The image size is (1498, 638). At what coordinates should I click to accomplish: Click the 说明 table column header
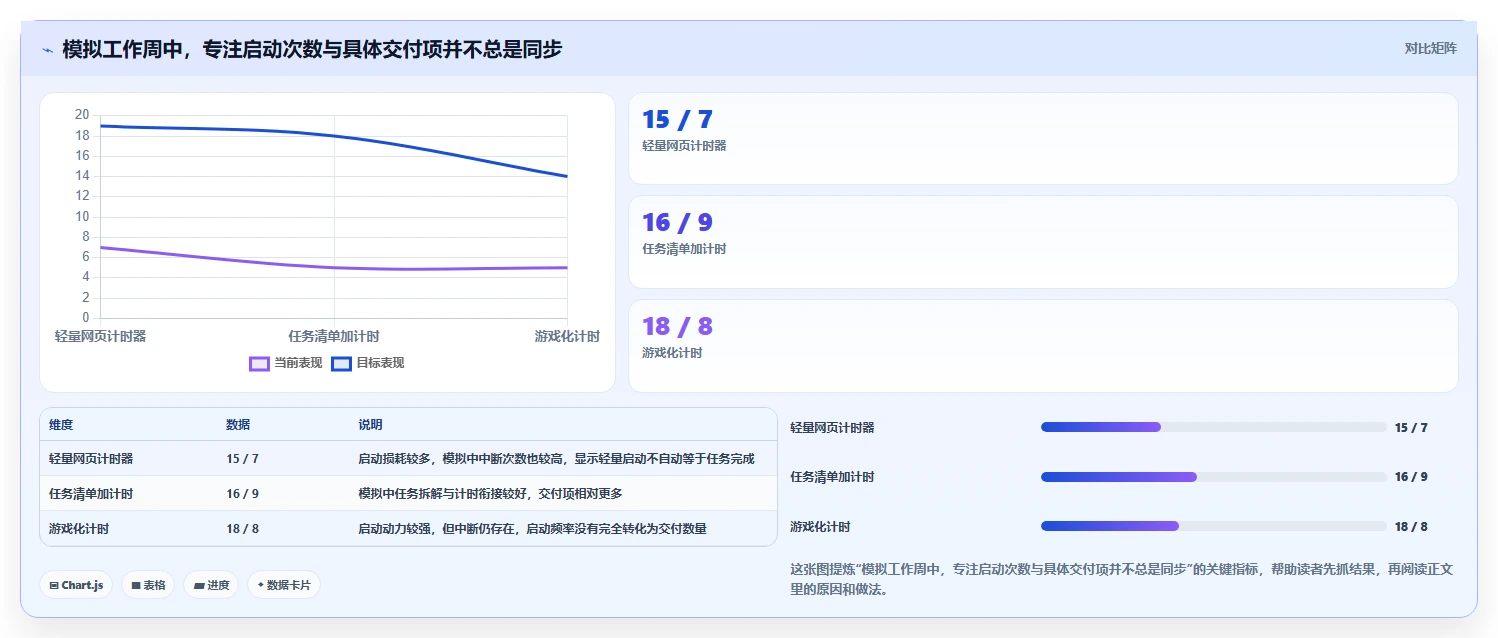coord(370,425)
